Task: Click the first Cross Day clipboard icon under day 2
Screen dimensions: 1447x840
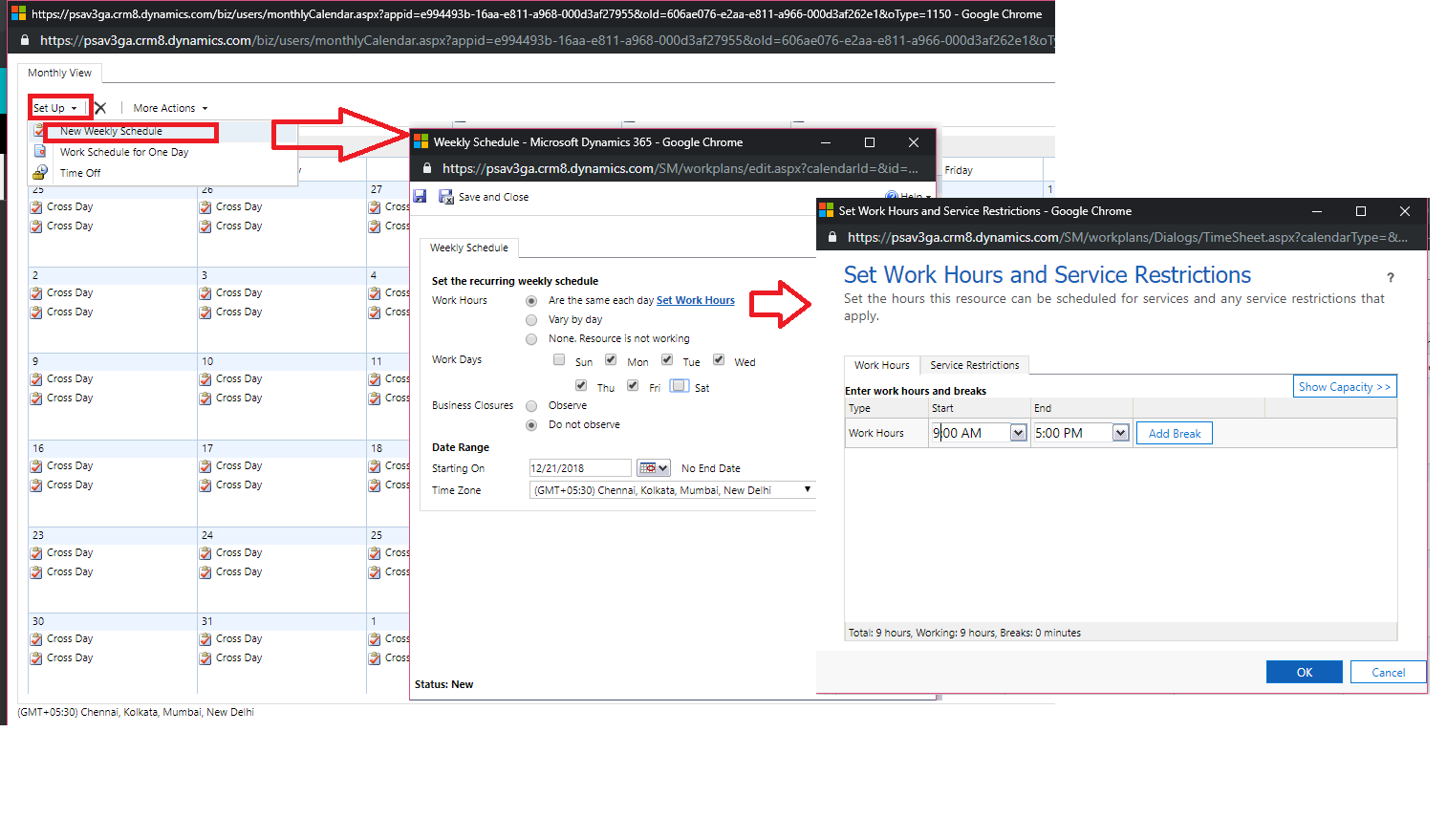Action: [x=36, y=293]
